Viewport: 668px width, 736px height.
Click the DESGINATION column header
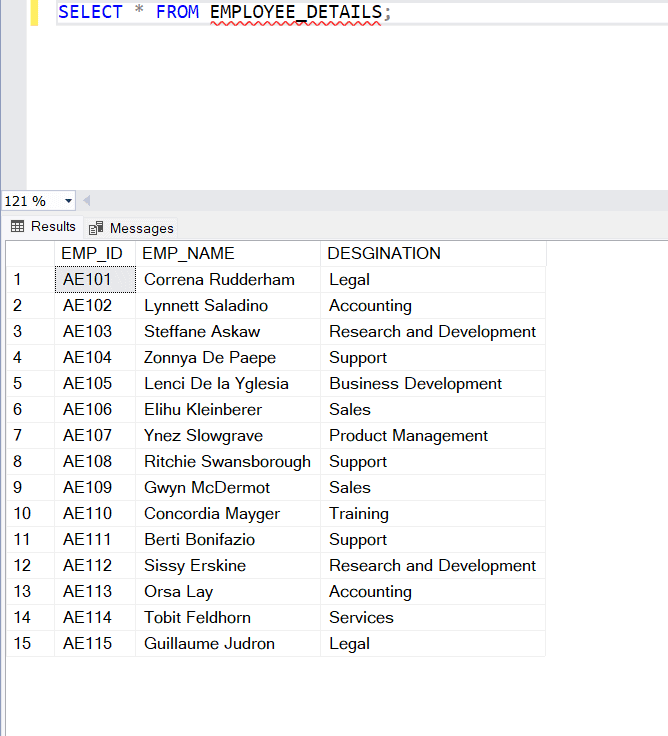click(433, 253)
